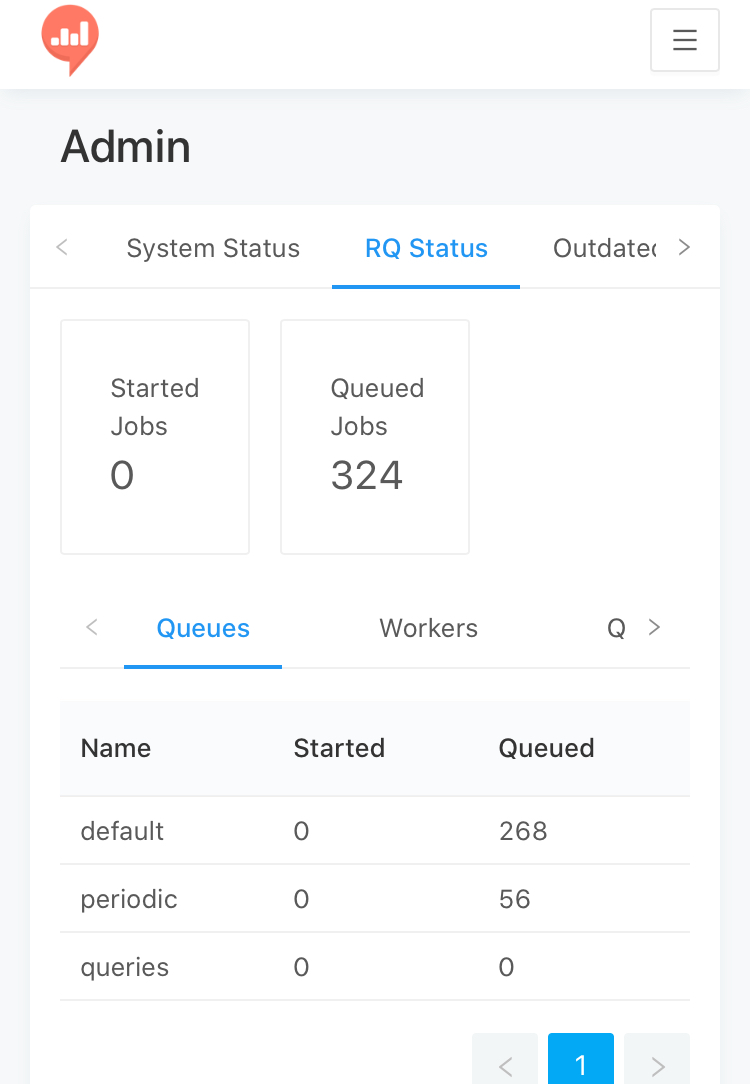Image resolution: width=750 pixels, height=1084 pixels.
Task: Click the Started Jobs card
Action: [x=155, y=437]
